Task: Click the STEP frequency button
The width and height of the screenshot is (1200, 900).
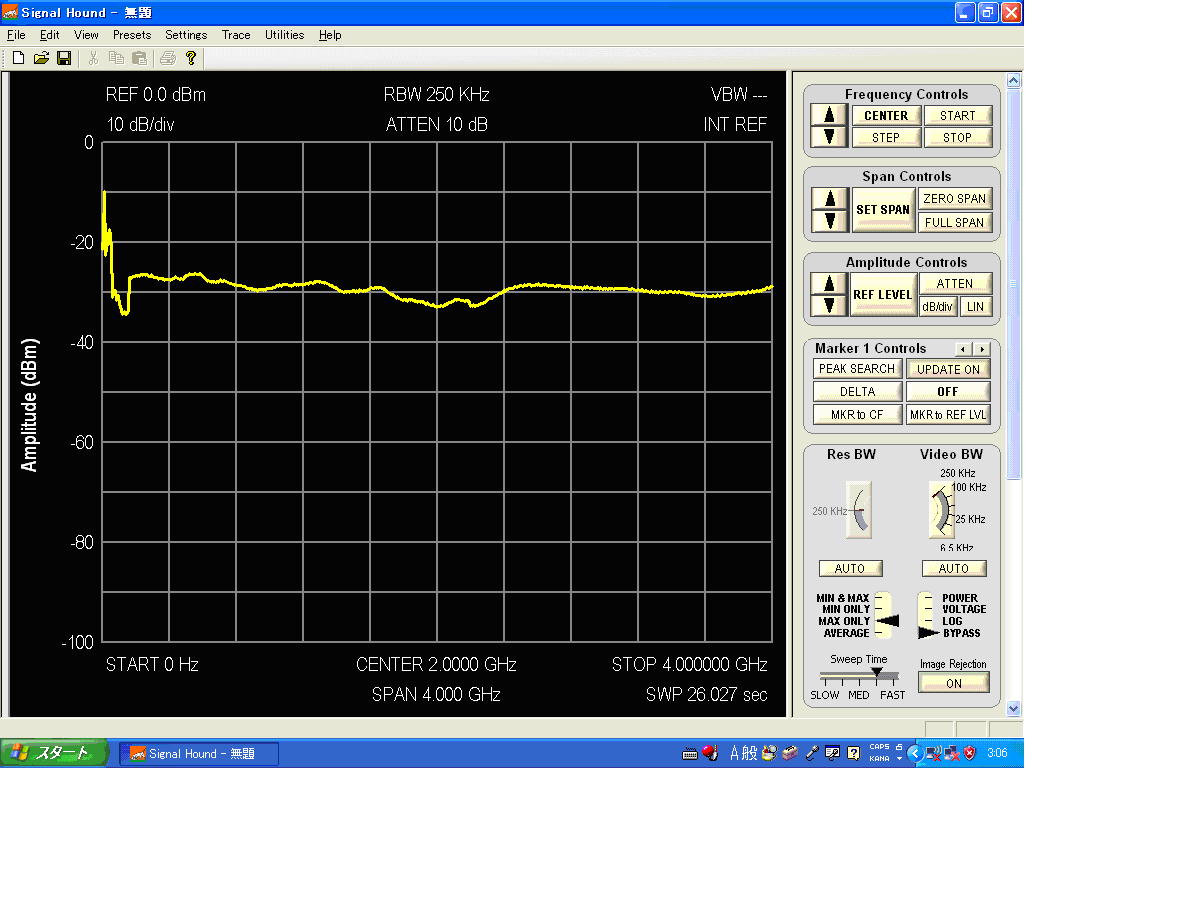Action: coord(886,137)
